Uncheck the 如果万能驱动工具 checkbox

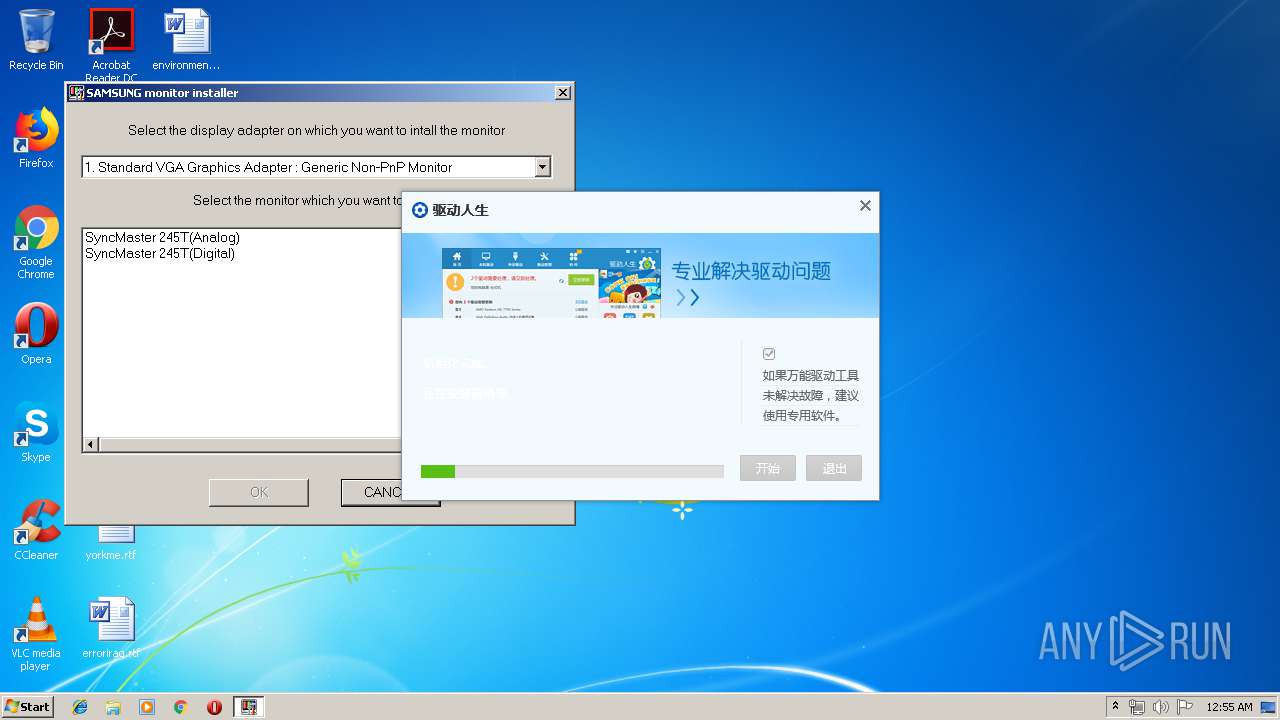[769, 354]
